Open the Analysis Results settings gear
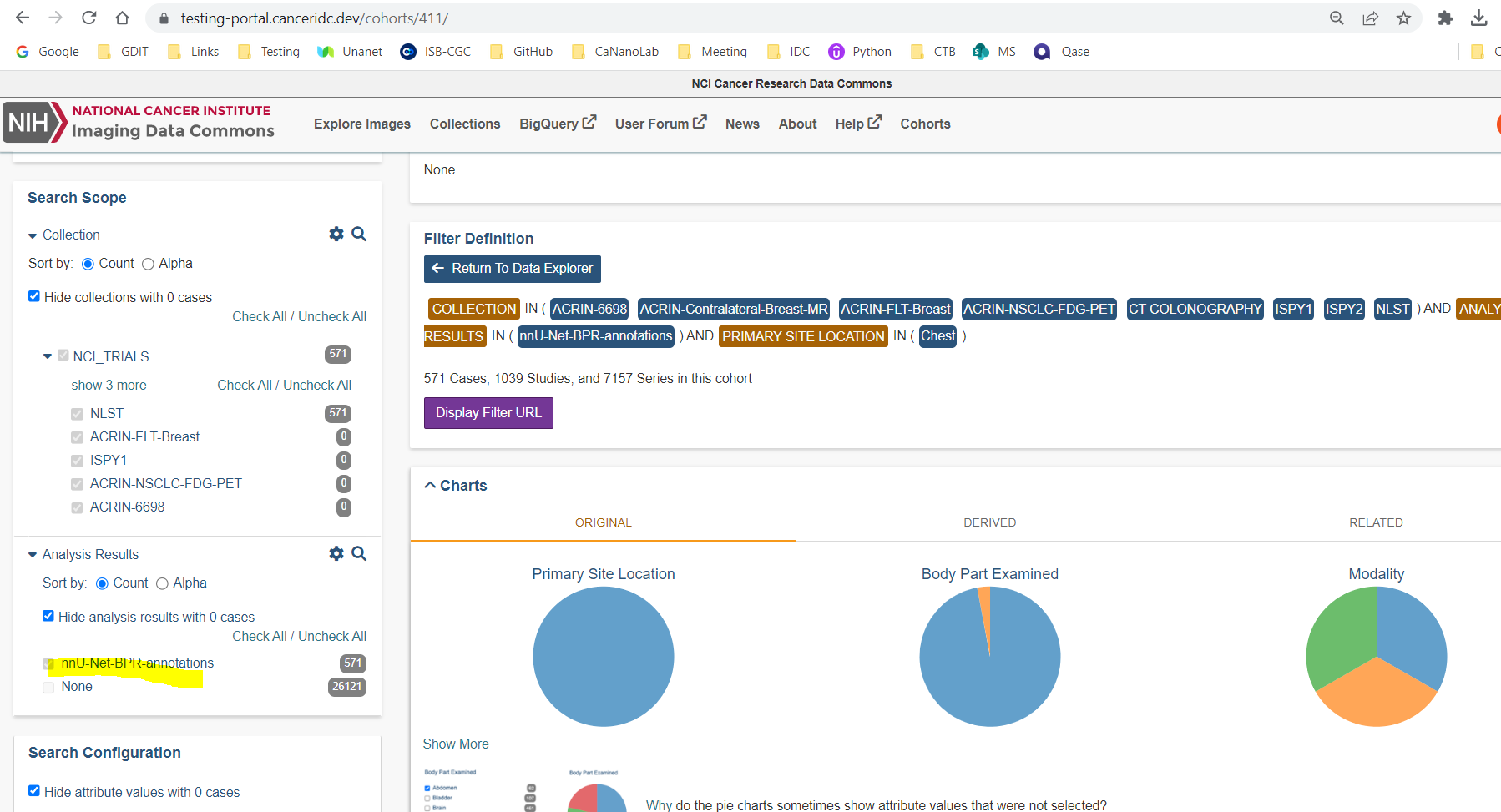Viewport: 1501px width, 812px height. pos(336,553)
